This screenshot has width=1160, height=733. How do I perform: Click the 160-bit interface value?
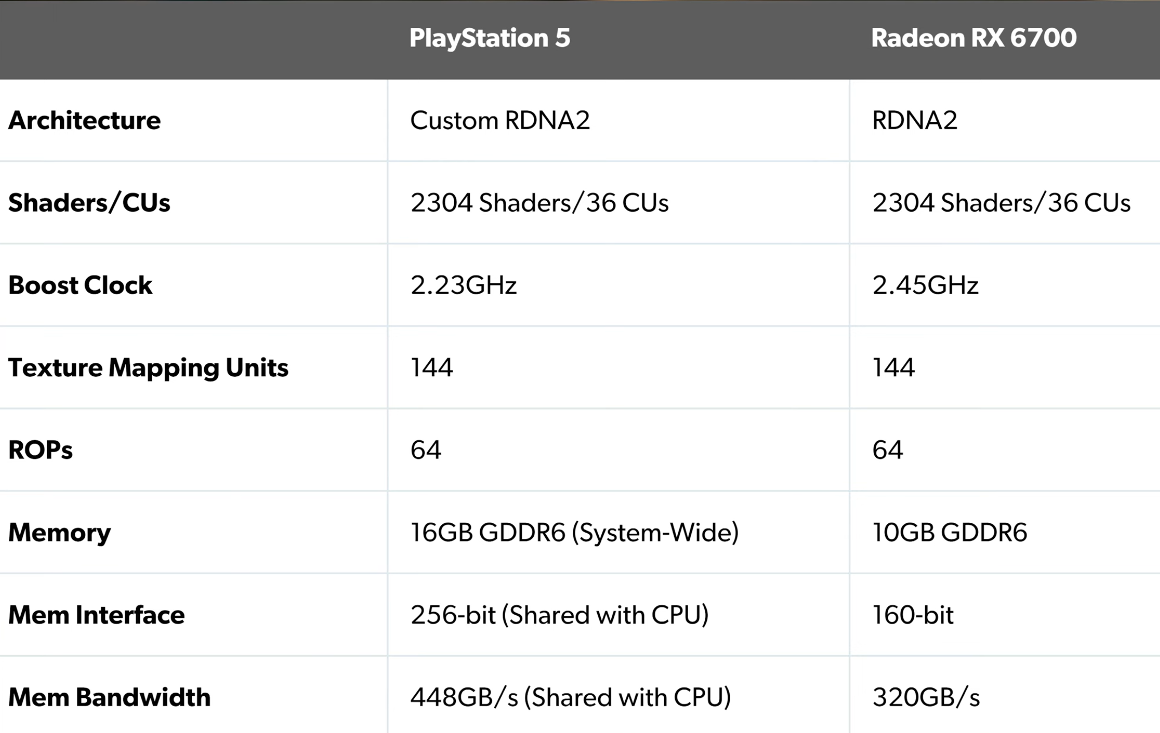click(x=913, y=615)
